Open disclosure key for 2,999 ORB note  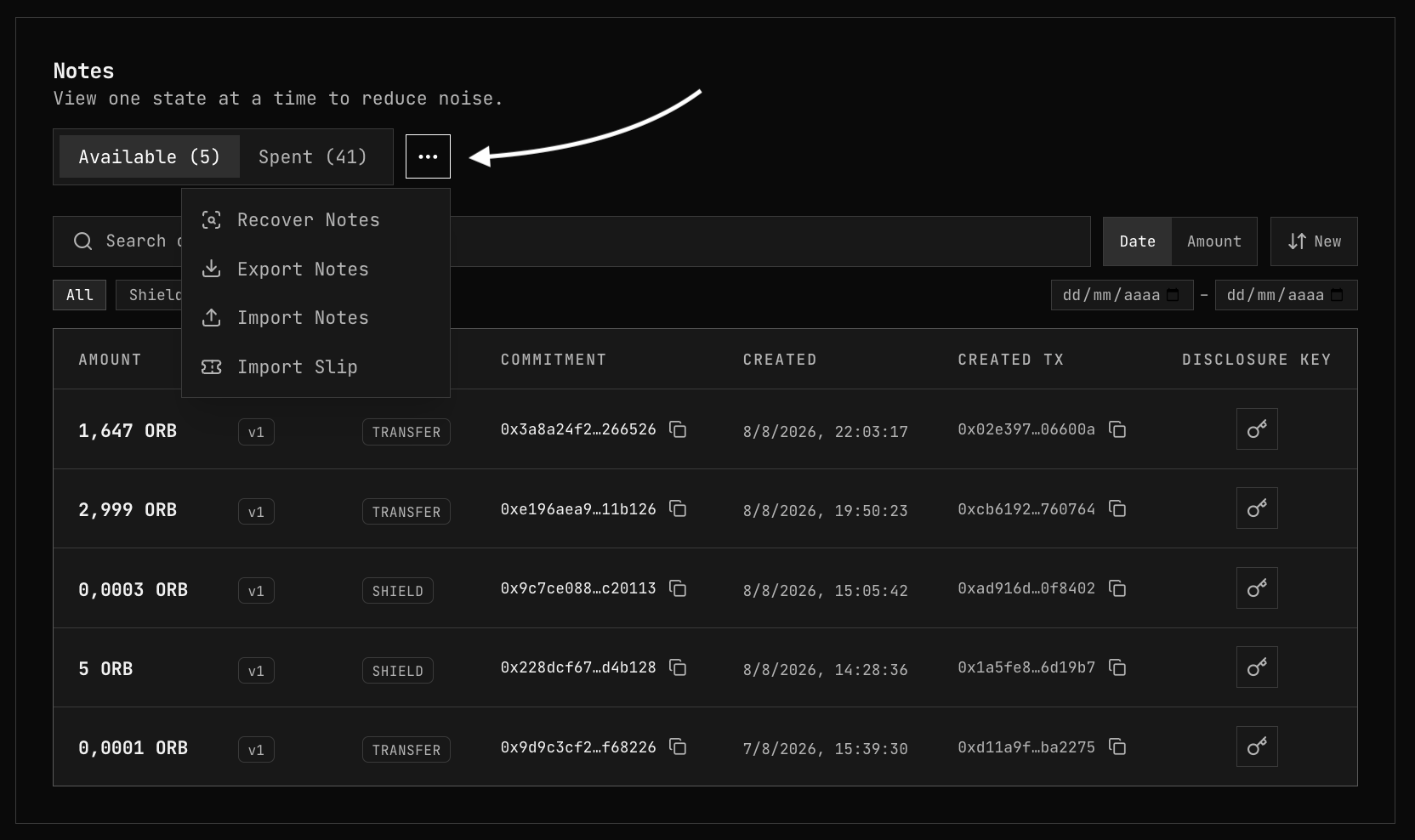point(1257,508)
